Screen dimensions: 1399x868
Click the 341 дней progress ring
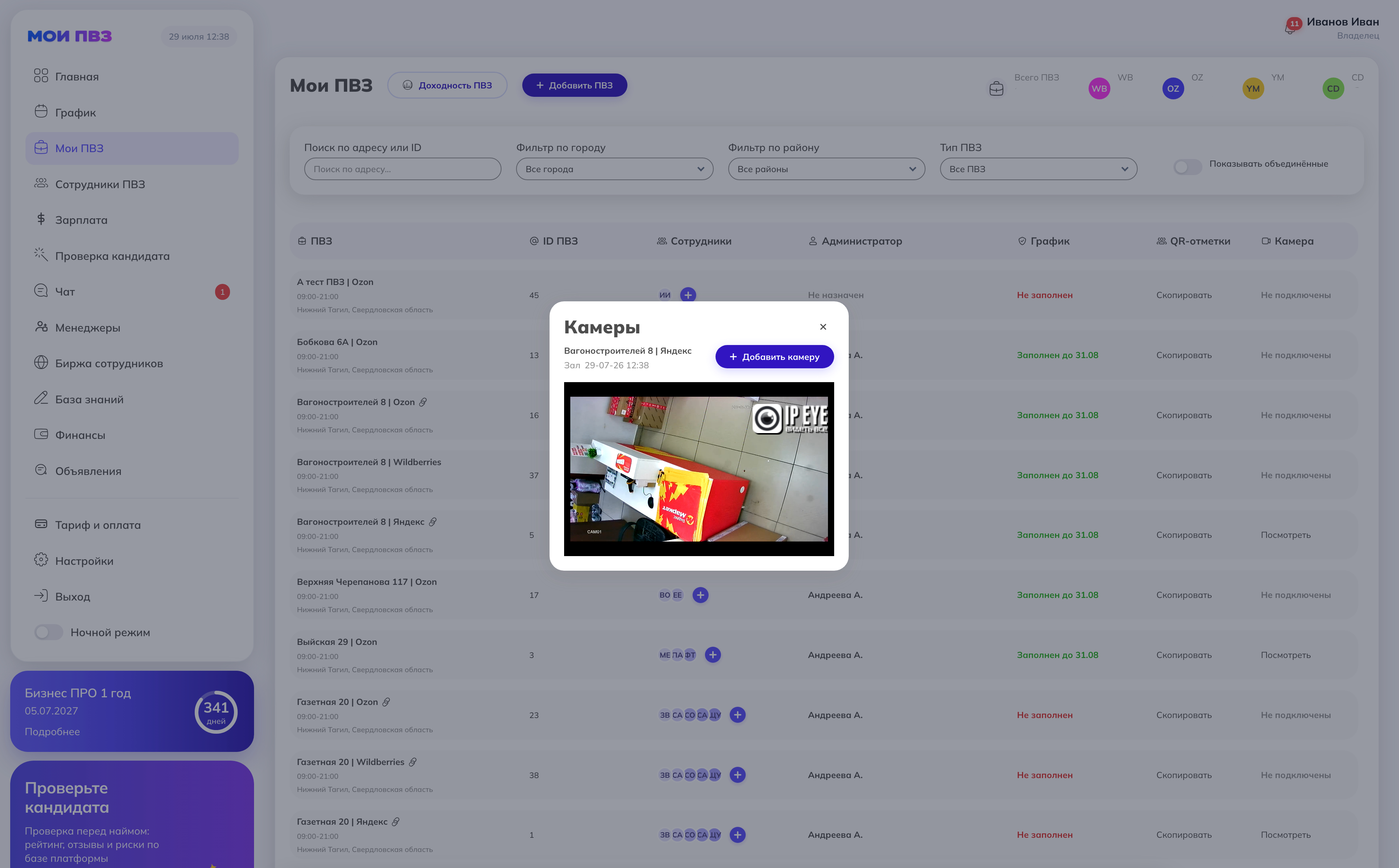click(216, 712)
